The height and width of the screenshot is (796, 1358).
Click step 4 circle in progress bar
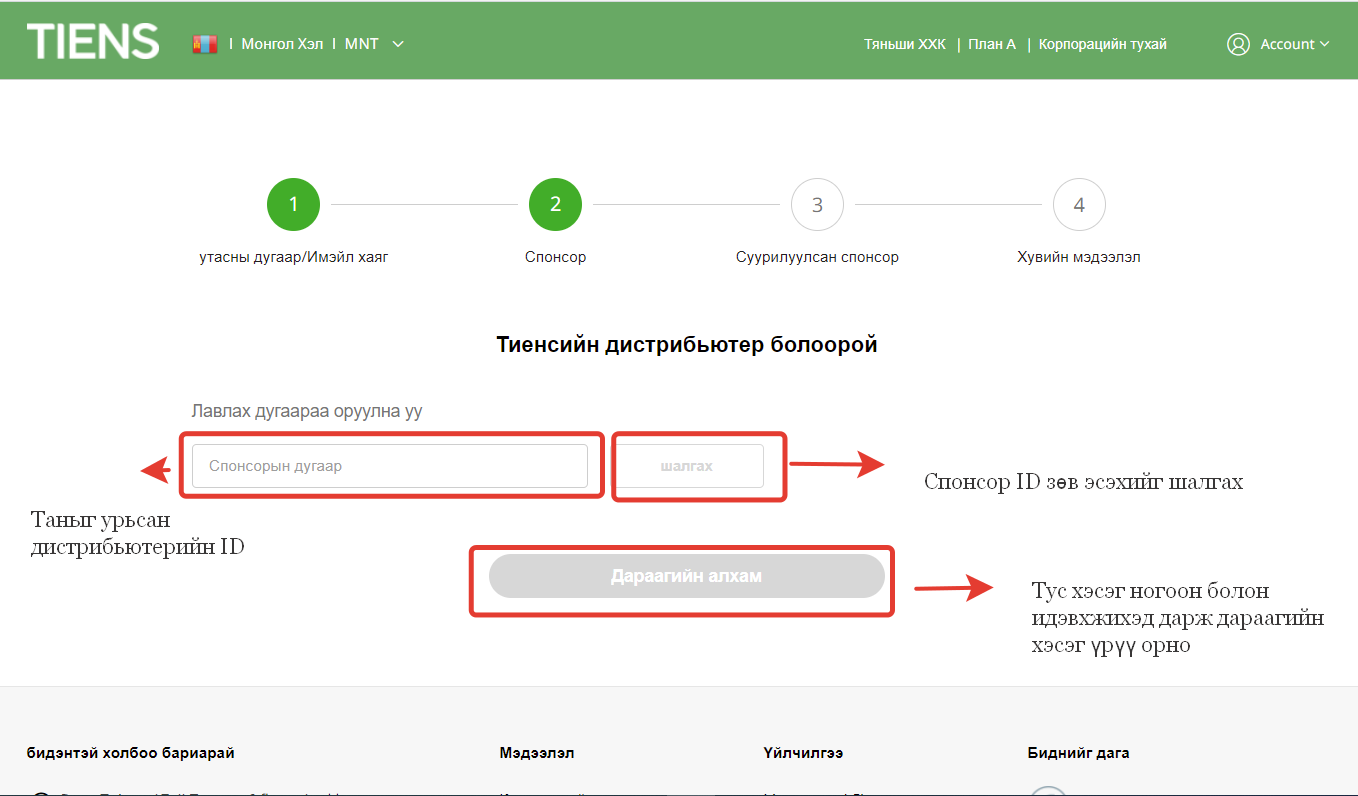pos(1079,205)
